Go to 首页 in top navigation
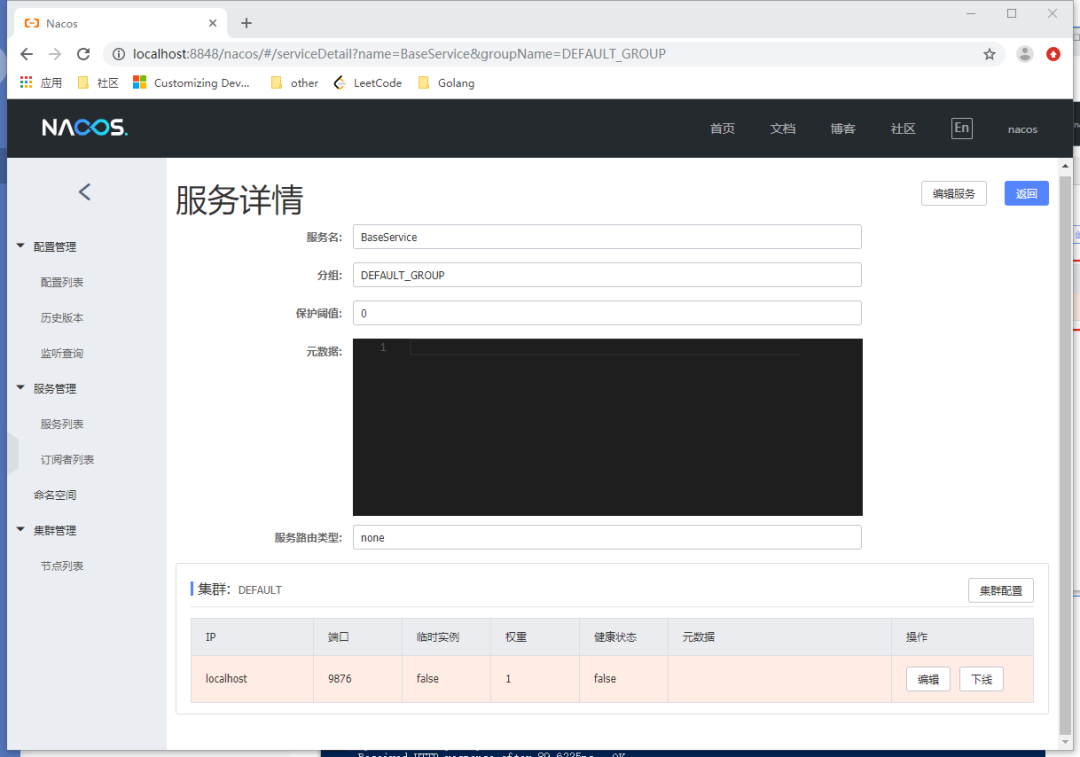The width and height of the screenshot is (1080, 757). (x=722, y=129)
